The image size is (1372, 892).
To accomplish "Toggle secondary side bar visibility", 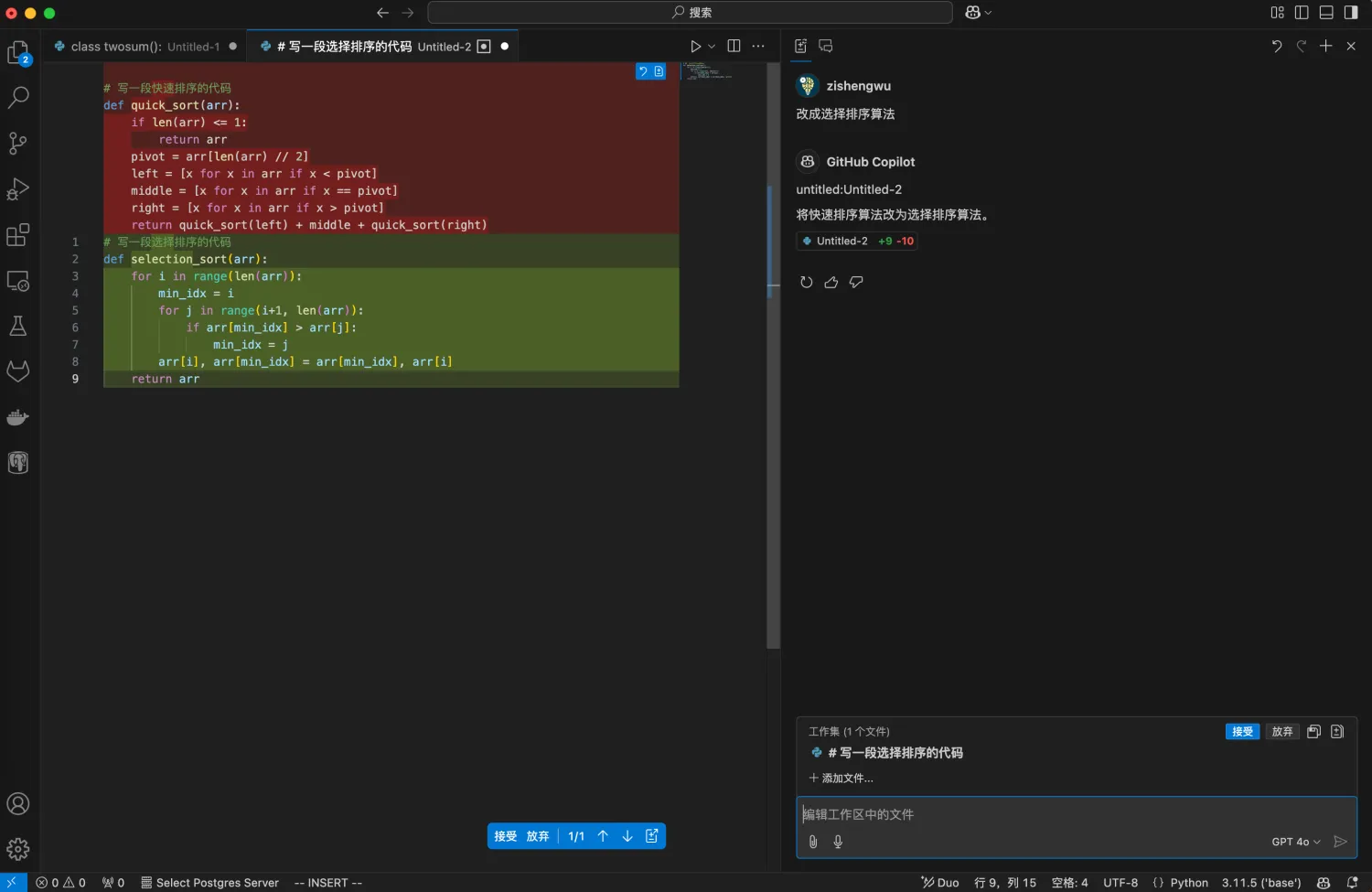I will [x=1351, y=12].
